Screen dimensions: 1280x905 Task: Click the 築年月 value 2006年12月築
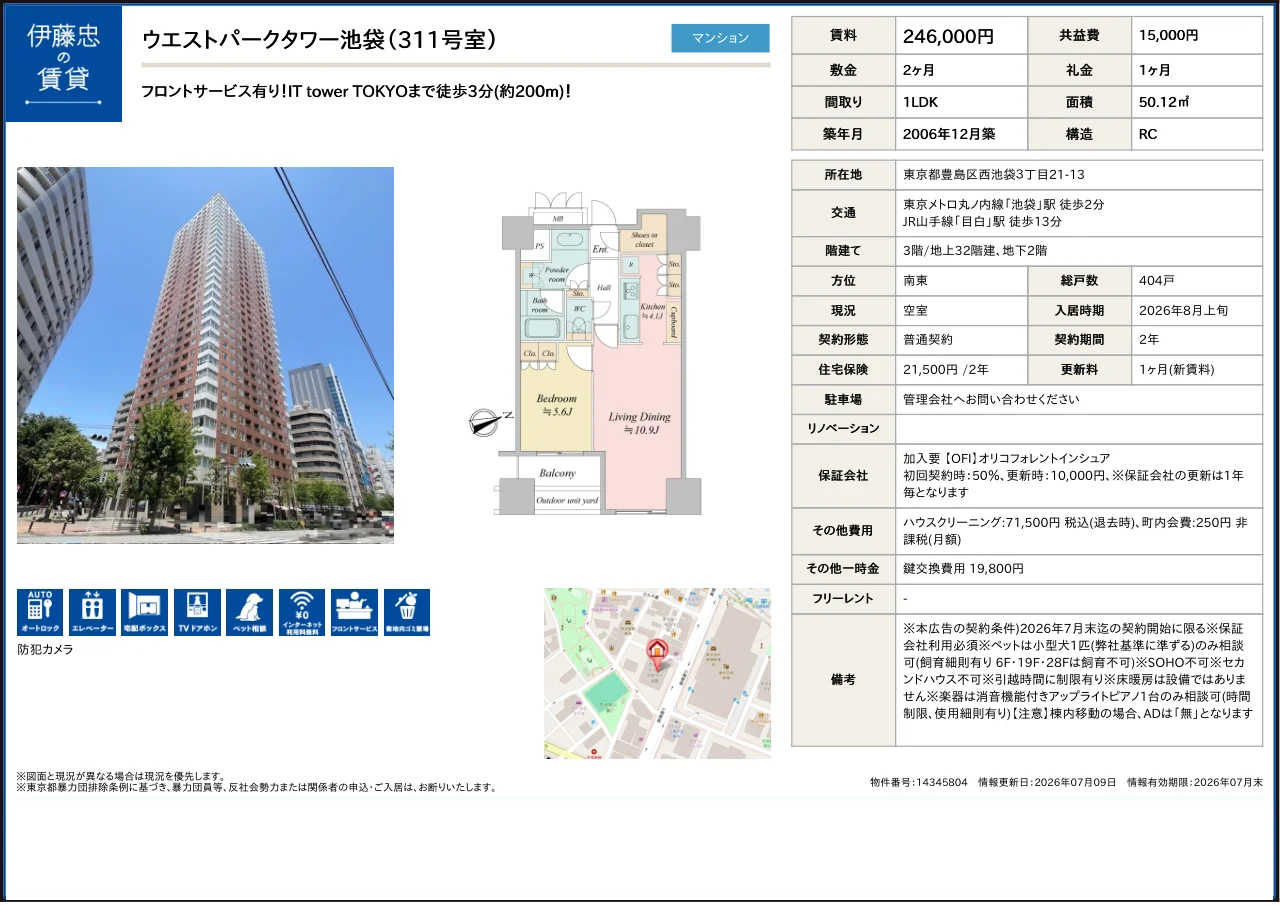coord(949,134)
